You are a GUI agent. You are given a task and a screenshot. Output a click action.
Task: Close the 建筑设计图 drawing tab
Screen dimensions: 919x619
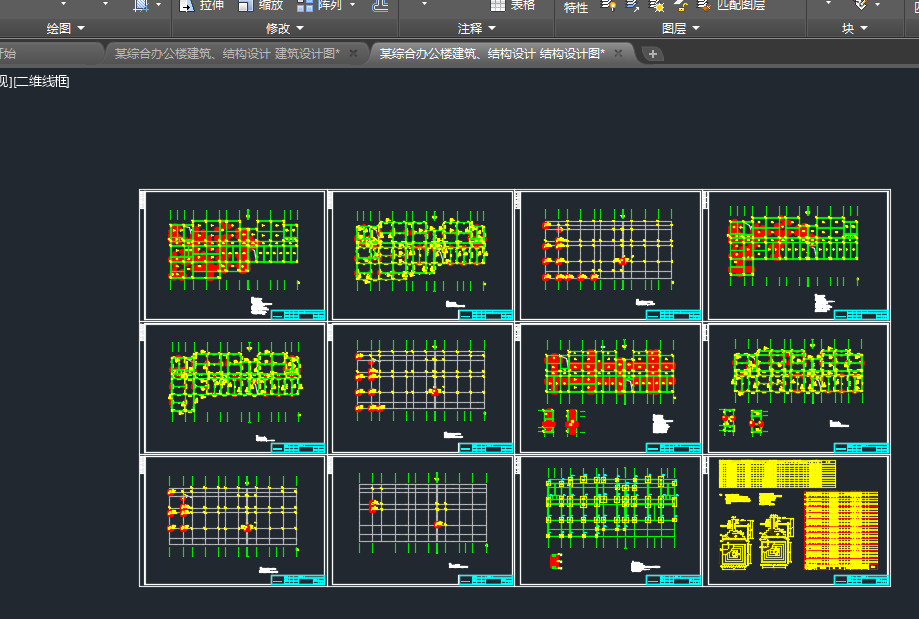(x=353, y=53)
